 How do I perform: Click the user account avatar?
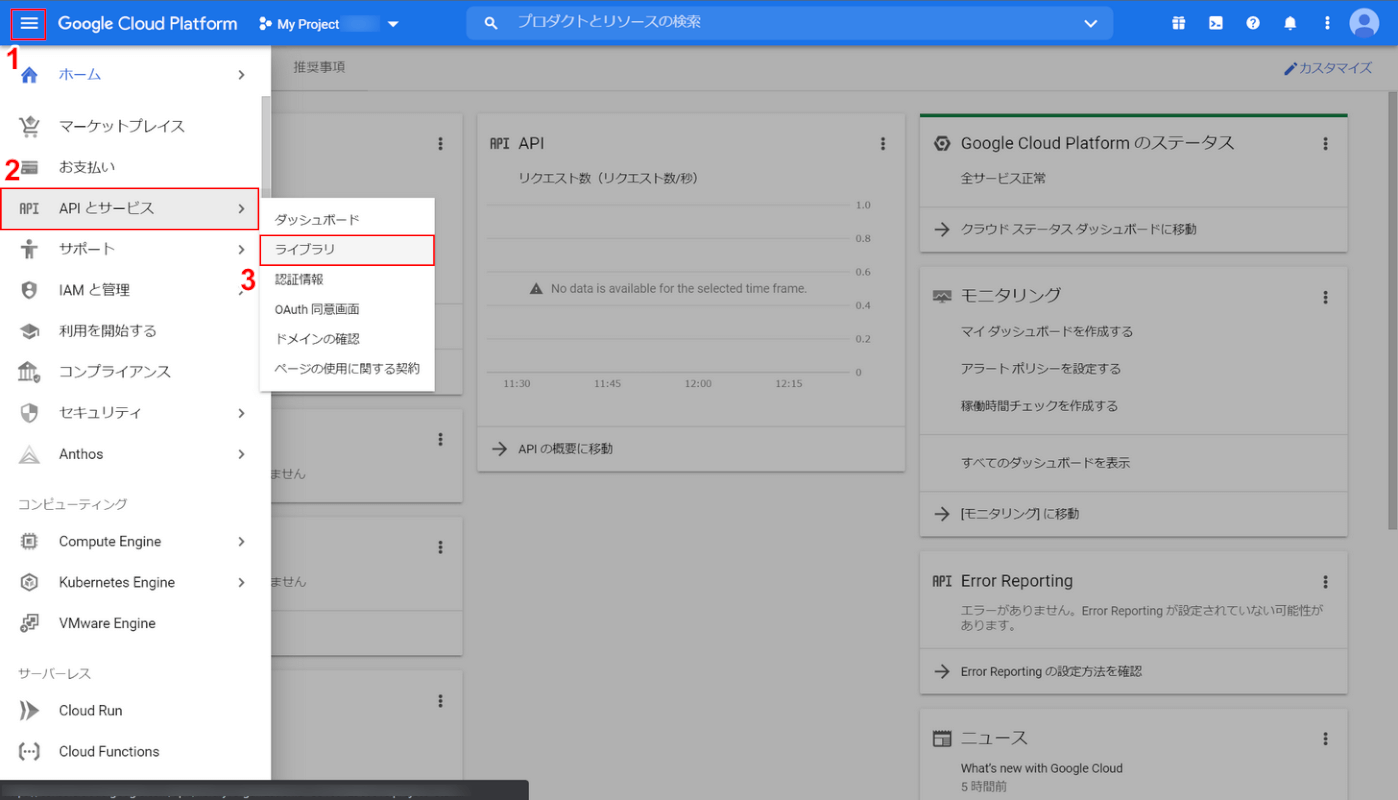point(1364,23)
